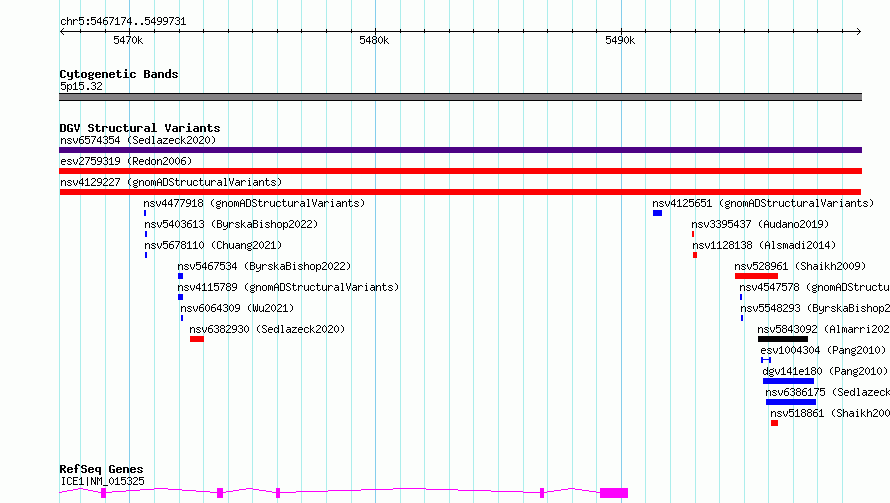Click the 5480k ruler position

374,40
